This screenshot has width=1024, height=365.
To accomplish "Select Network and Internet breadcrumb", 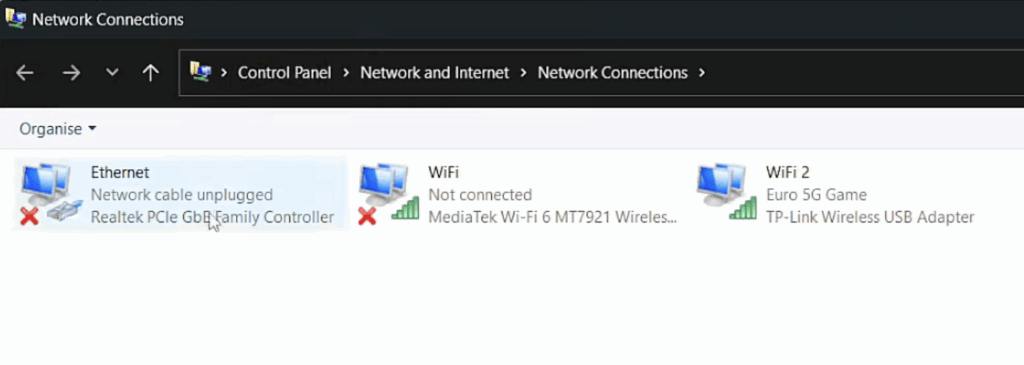I will [434, 72].
